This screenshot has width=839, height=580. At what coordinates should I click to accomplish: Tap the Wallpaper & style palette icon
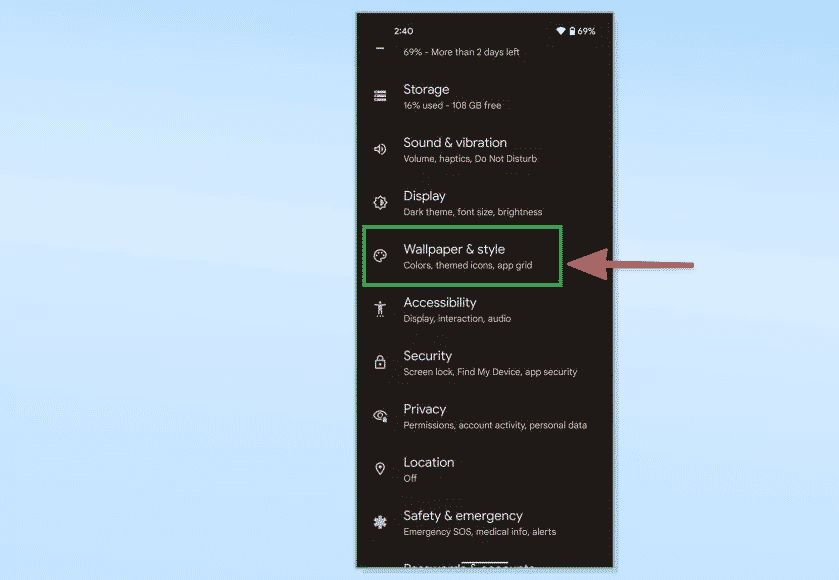point(380,256)
